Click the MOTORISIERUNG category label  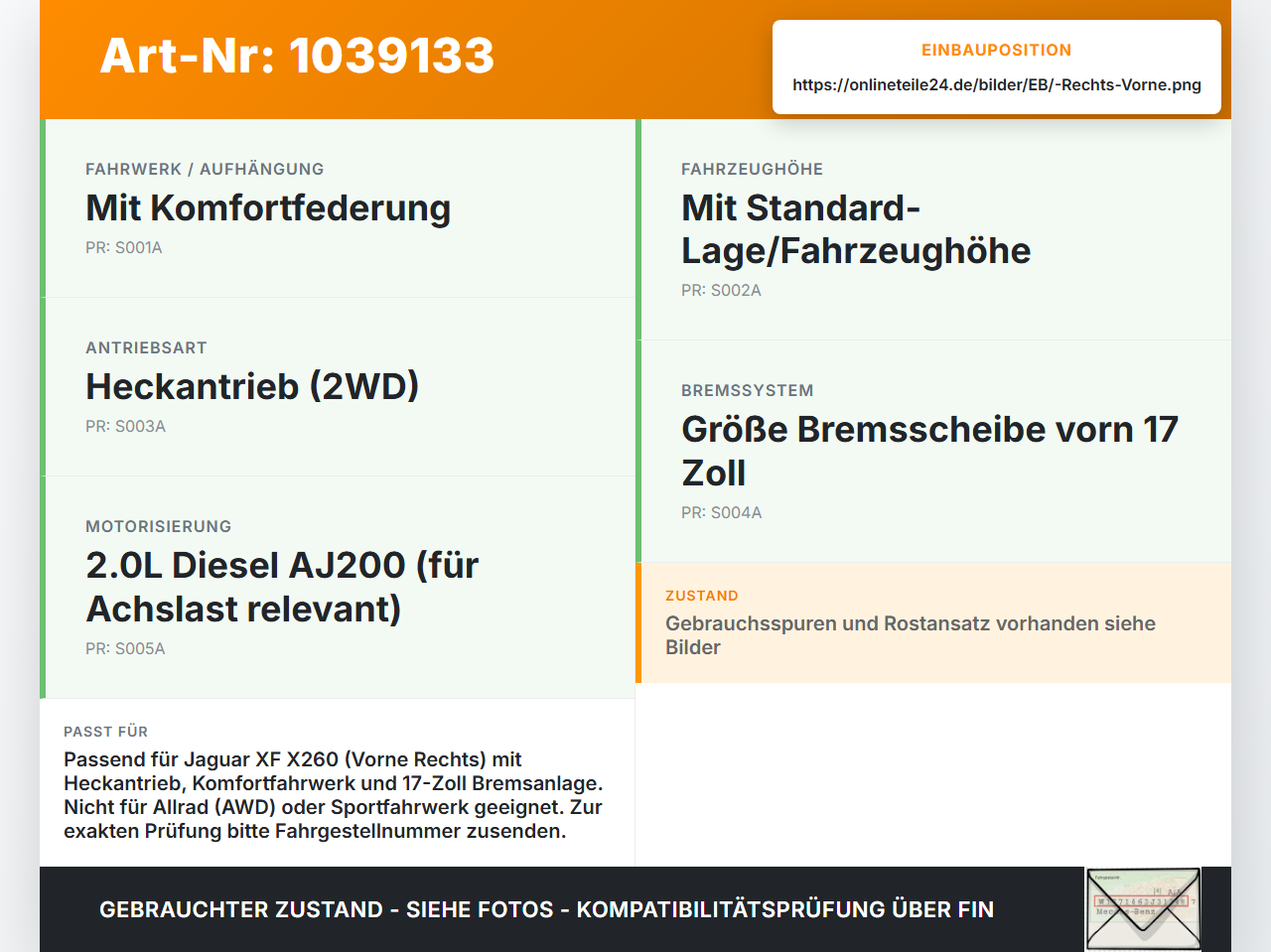coord(158,526)
